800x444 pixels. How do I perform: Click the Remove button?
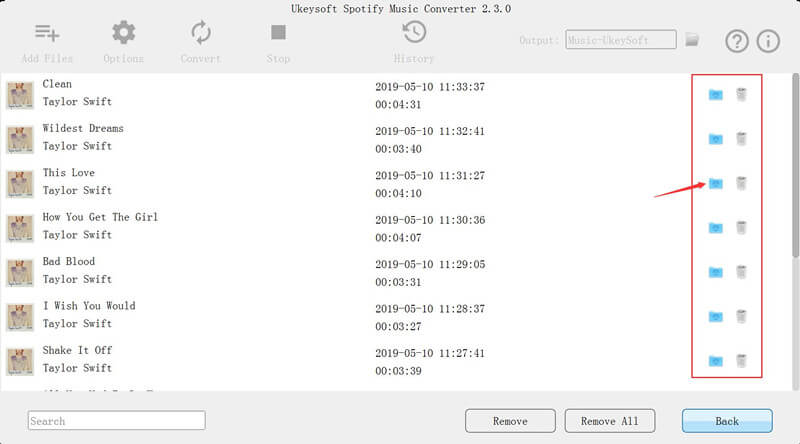pos(510,421)
